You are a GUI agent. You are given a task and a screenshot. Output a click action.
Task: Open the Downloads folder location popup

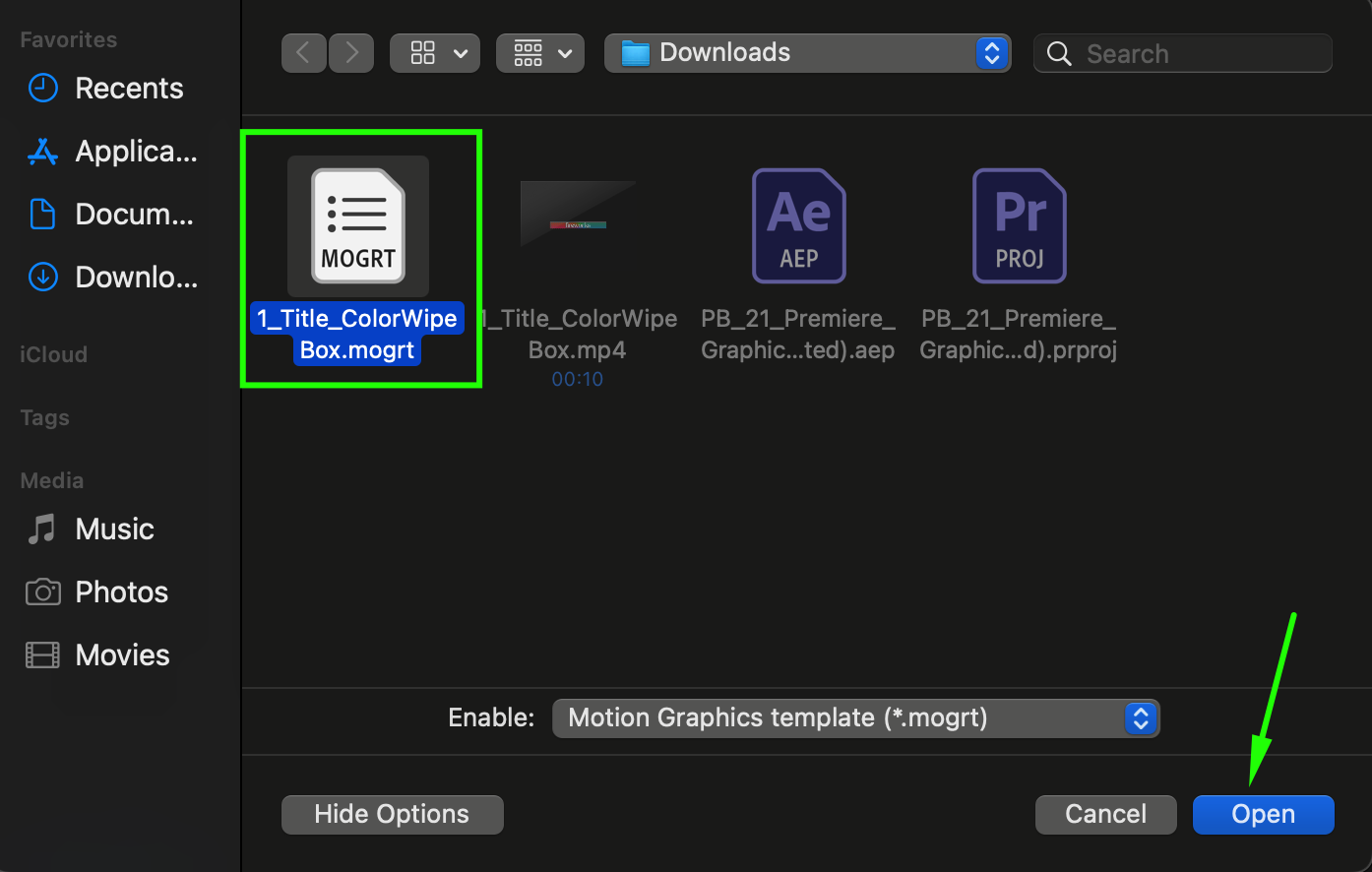[x=807, y=53]
